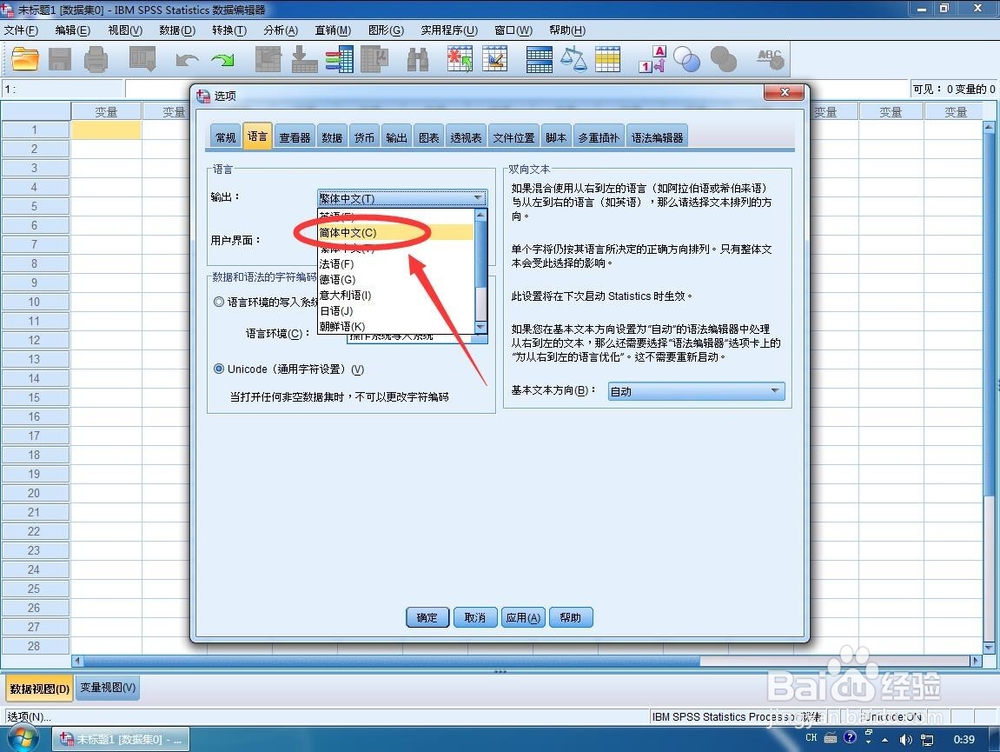Click the ABC spell check icon

(770, 59)
